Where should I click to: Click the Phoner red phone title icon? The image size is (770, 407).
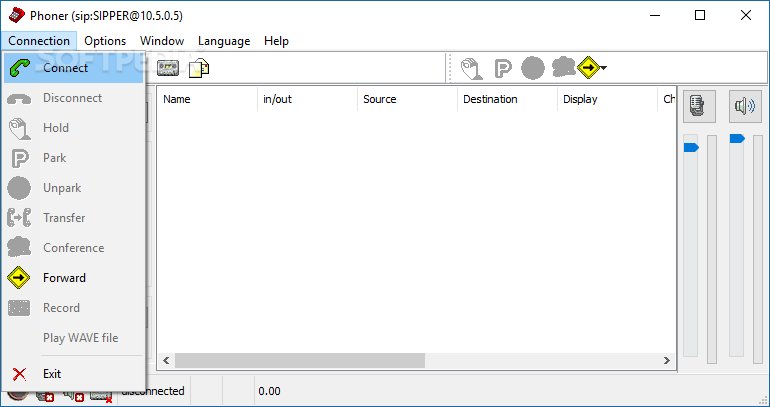pos(17,16)
